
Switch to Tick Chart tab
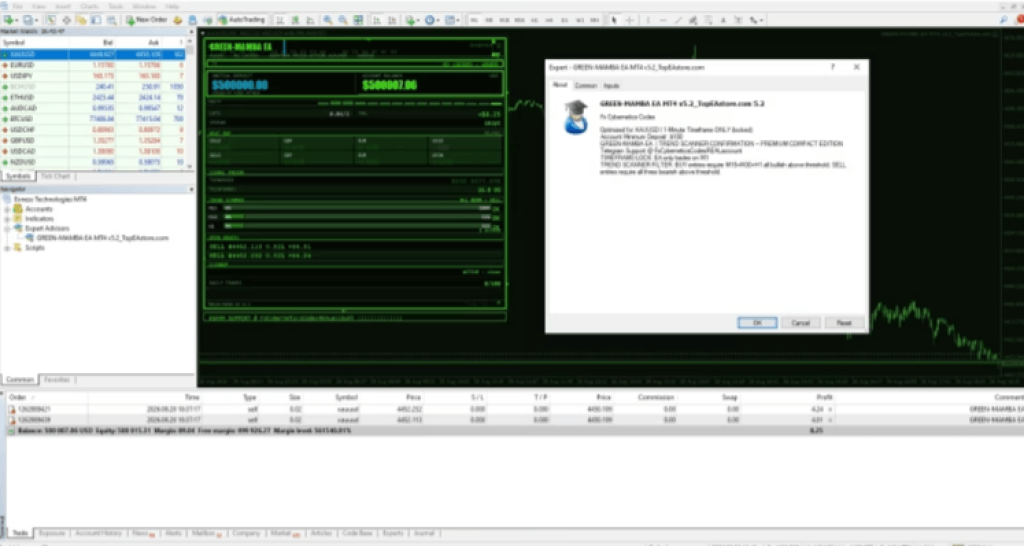click(x=56, y=176)
